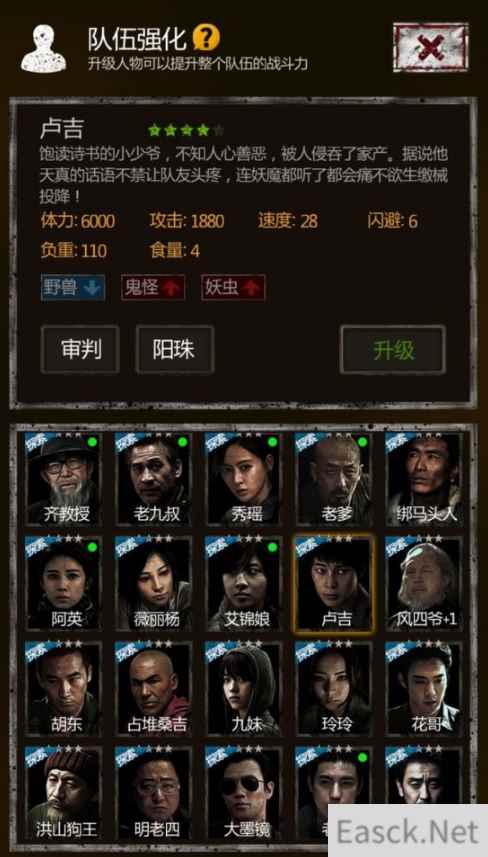Close the team upgrade panel
This screenshot has width=488, height=857.
431,48
